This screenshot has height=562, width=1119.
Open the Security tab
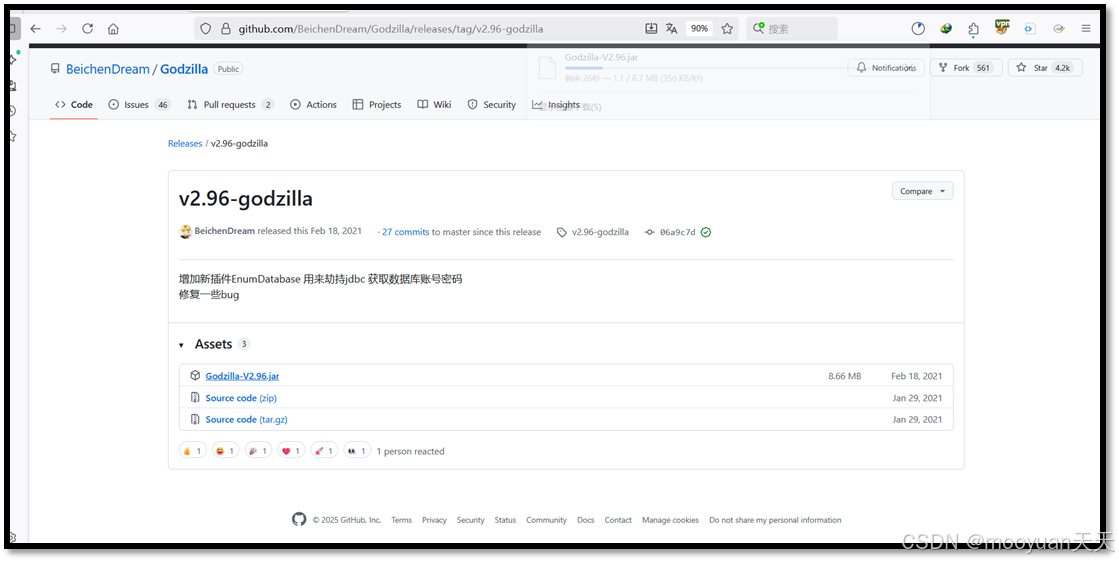(492, 105)
